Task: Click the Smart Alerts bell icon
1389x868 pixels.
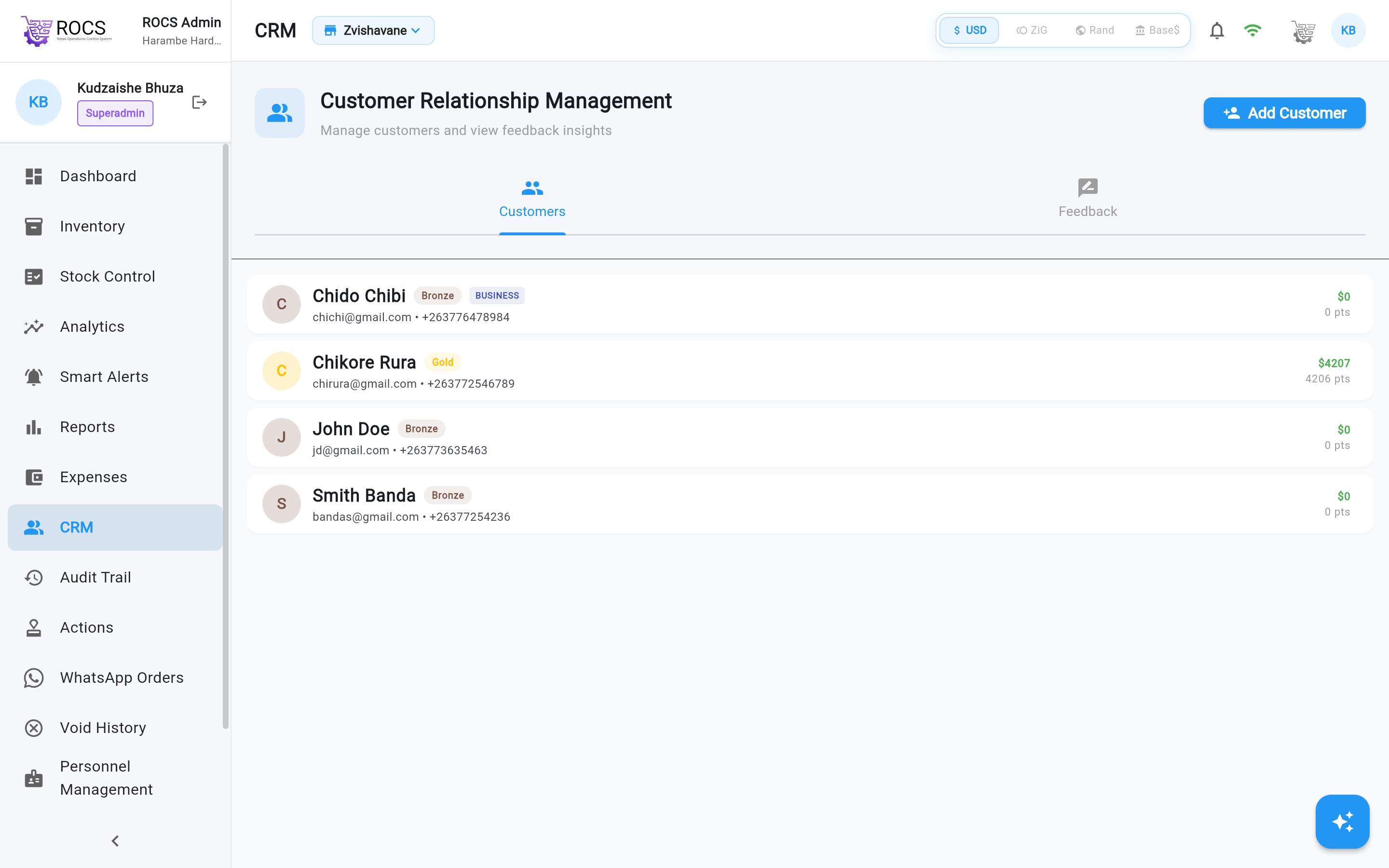Action: (x=34, y=377)
